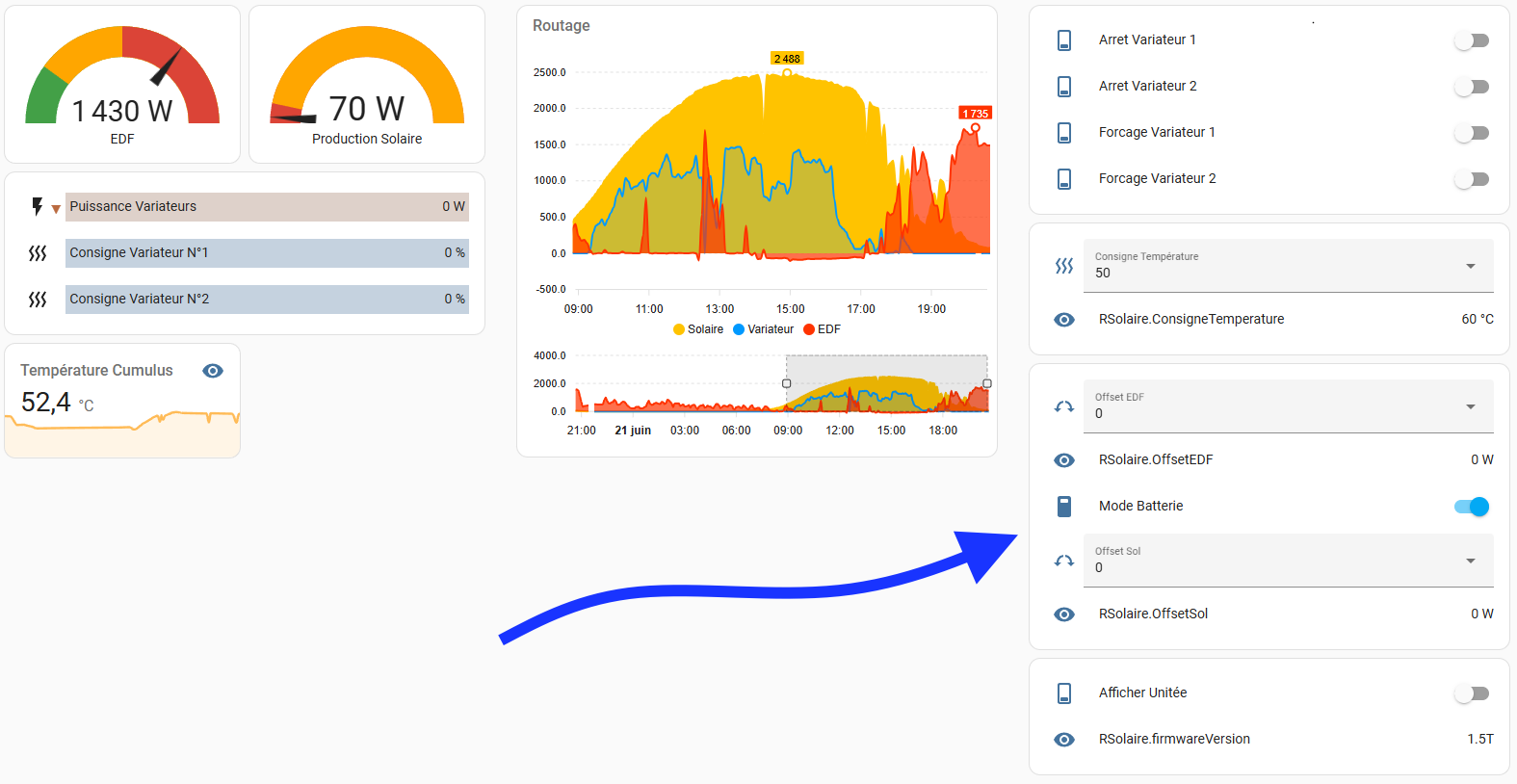This screenshot has width=1517, height=784.
Task: Click the Forcage Variateur 2 device icon
Action: pos(1064,178)
